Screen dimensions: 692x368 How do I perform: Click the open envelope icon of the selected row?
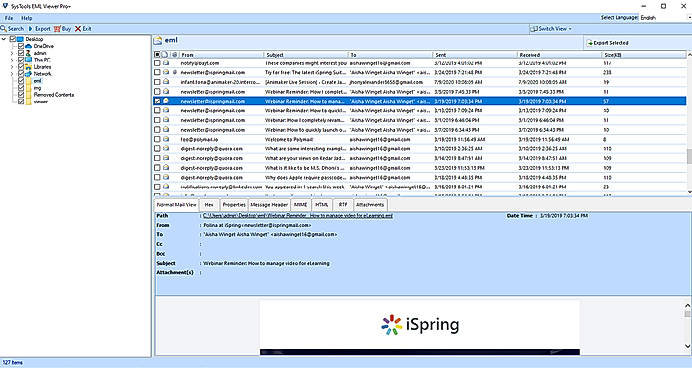tap(166, 101)
